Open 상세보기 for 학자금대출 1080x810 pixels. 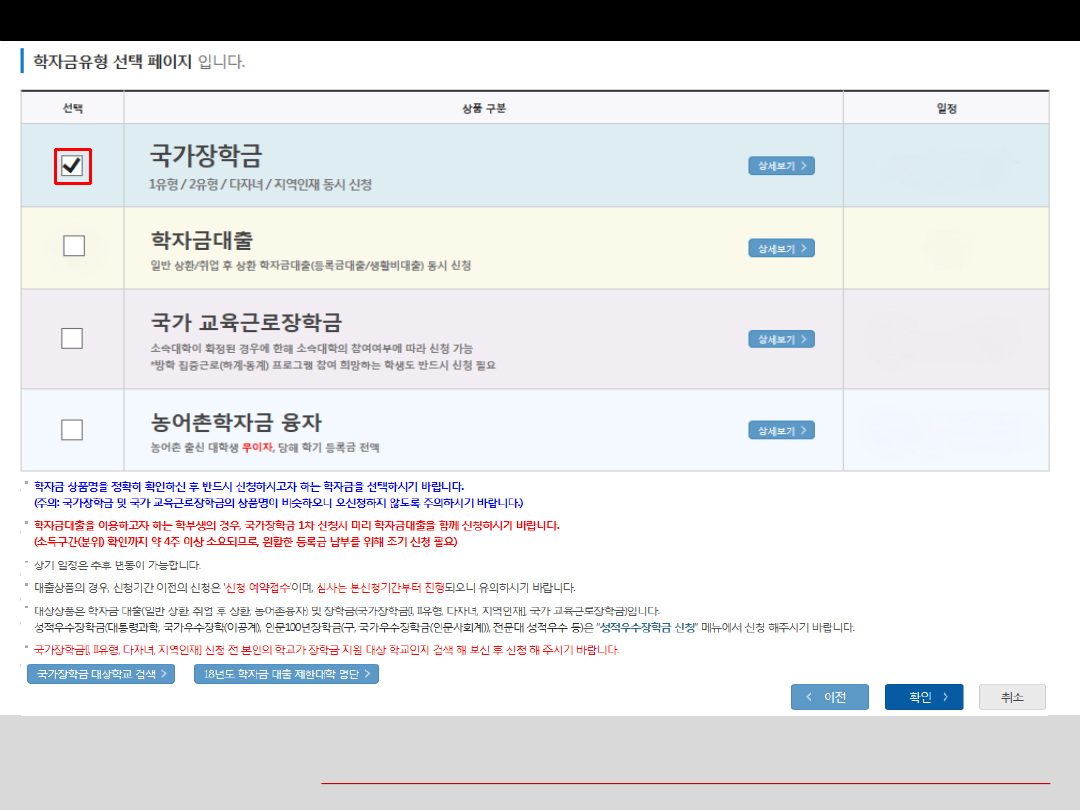pos(781,248)
